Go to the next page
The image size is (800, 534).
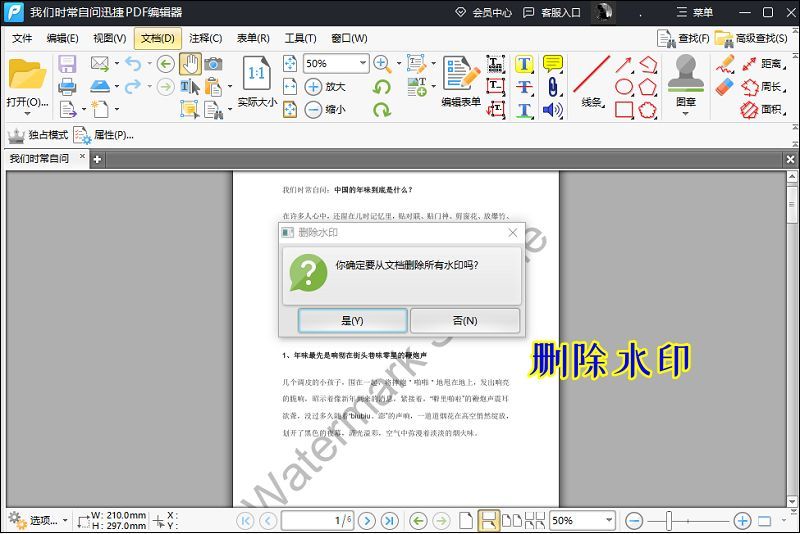(x=366, y=520)
